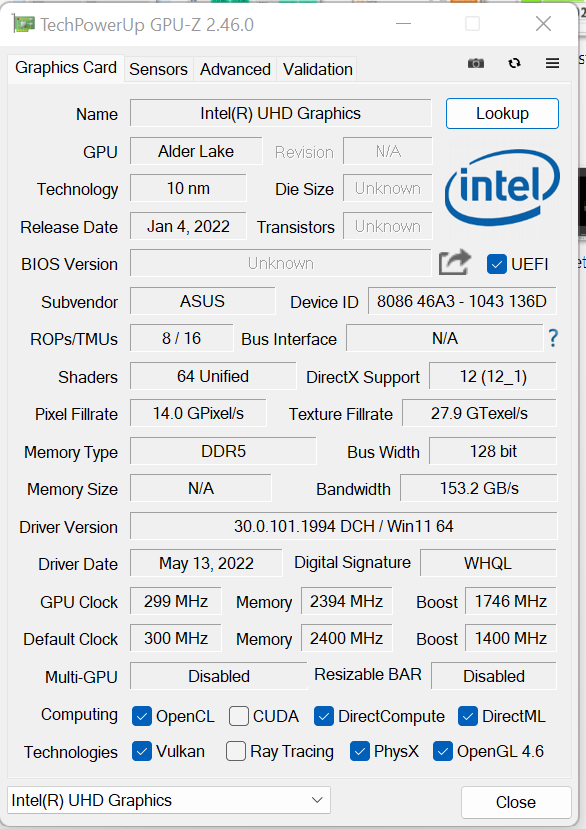586x829 pixels.
Task: Click the Lookup button
Action: 502,113
